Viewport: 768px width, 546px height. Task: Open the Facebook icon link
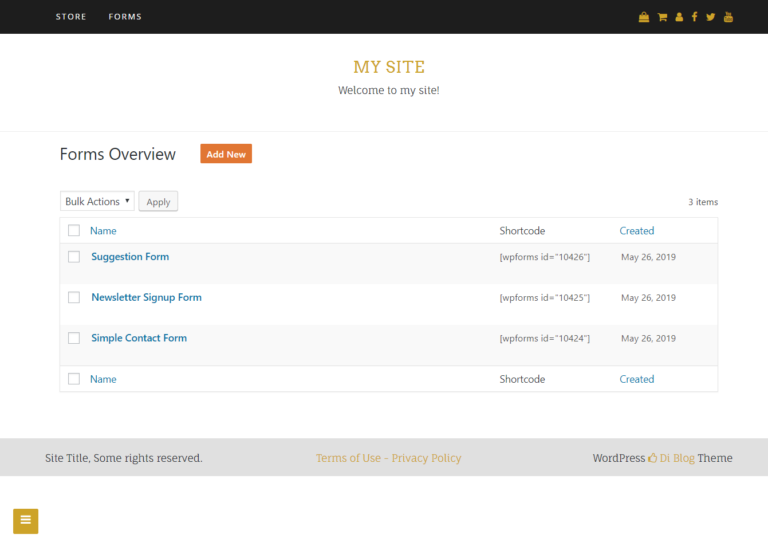(x=694, y=17)
